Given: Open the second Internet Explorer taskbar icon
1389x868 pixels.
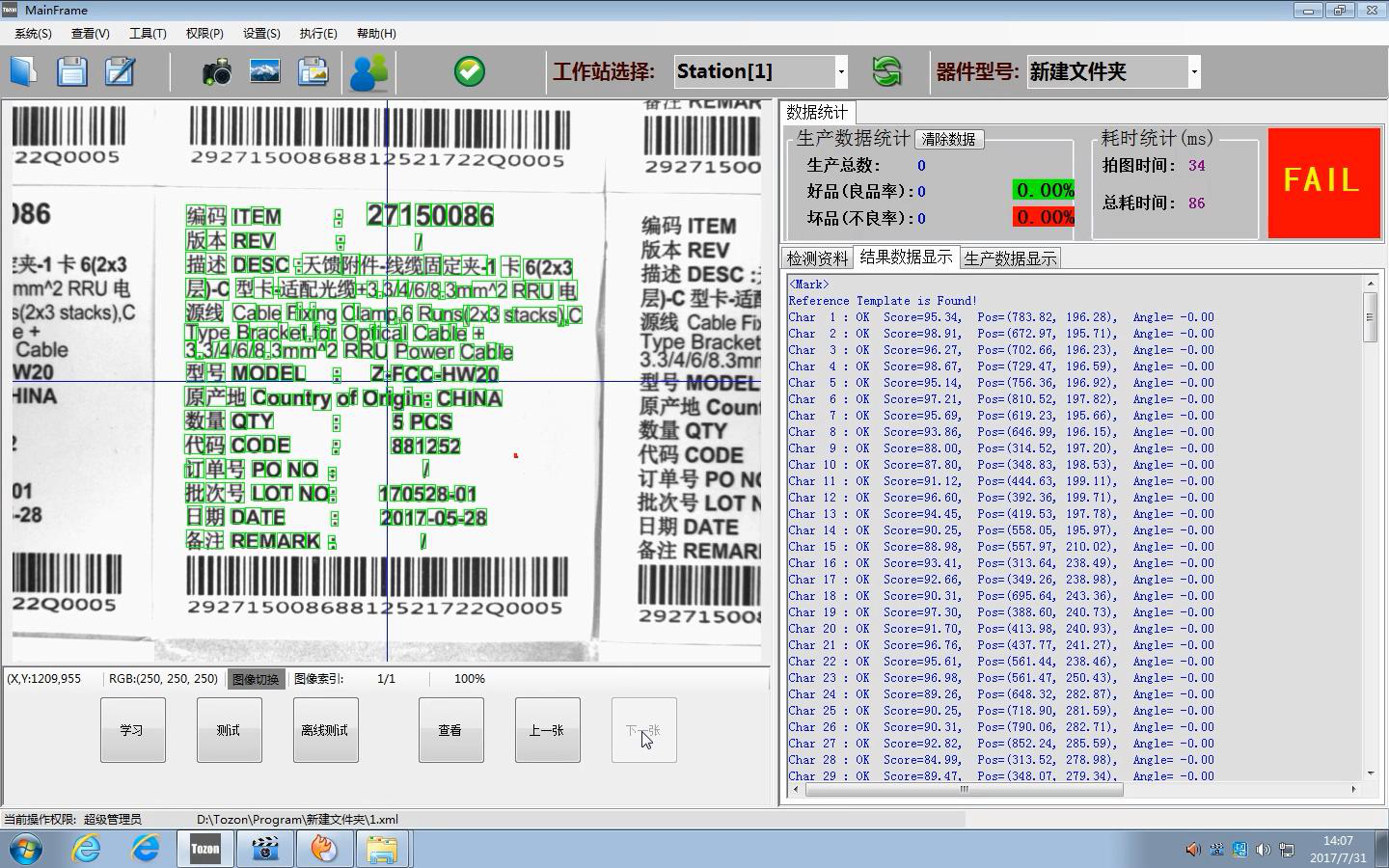Looking at the screenshot, I should click(146, 849).
